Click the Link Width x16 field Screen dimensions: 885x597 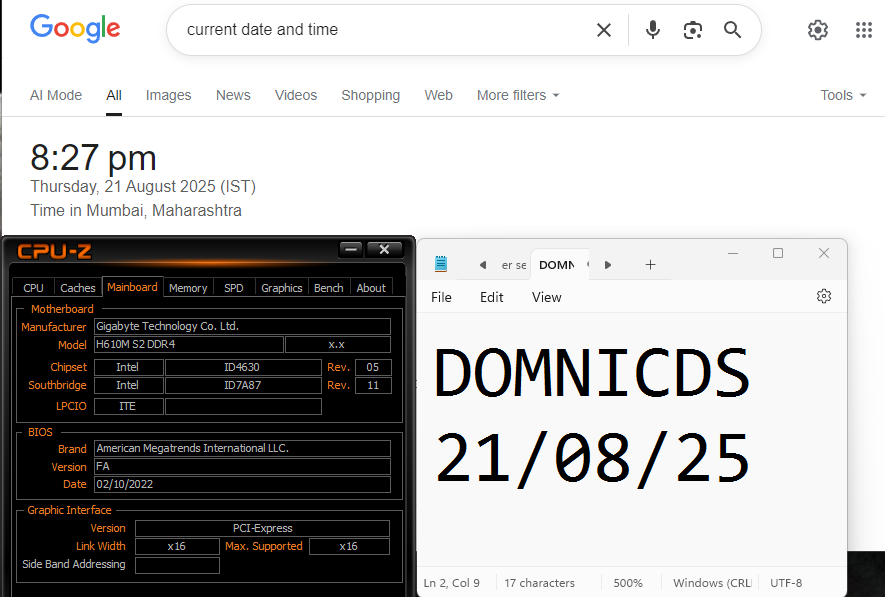click(177, 546)
